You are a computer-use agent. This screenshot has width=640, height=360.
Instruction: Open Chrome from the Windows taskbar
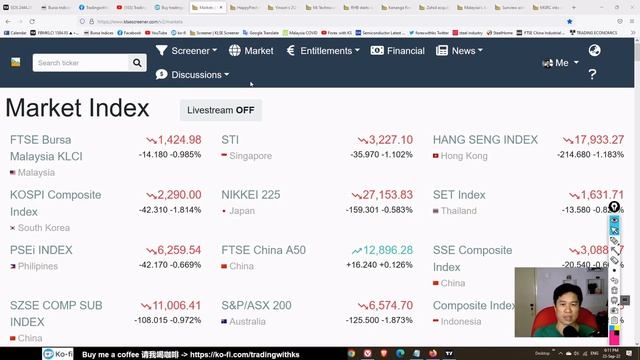pyautogui.click(x=351, y=353)
